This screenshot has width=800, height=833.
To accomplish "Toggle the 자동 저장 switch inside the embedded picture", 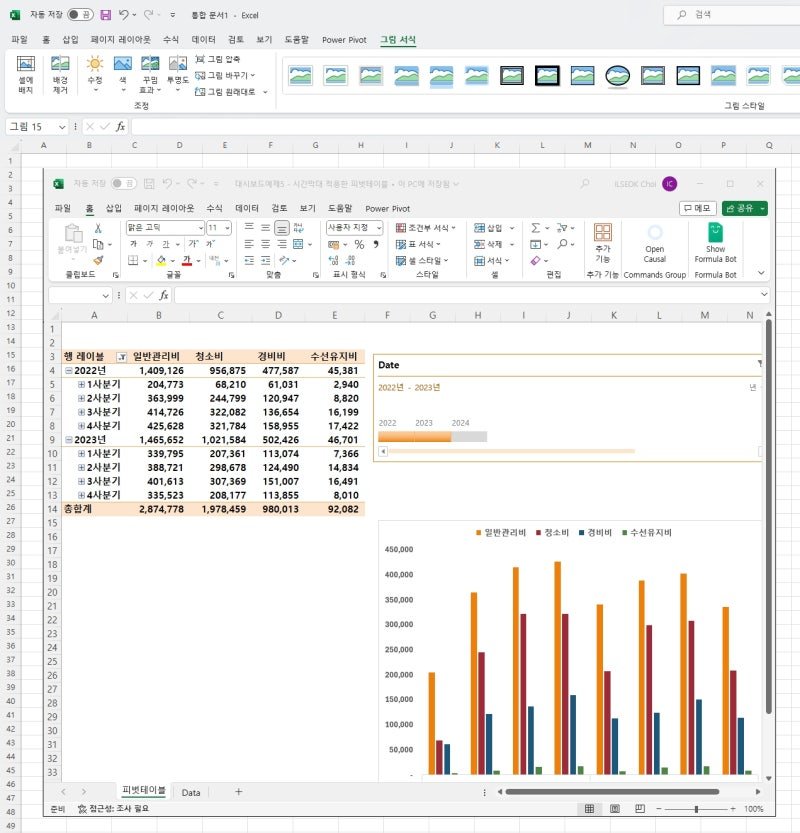I will point(123,183).
